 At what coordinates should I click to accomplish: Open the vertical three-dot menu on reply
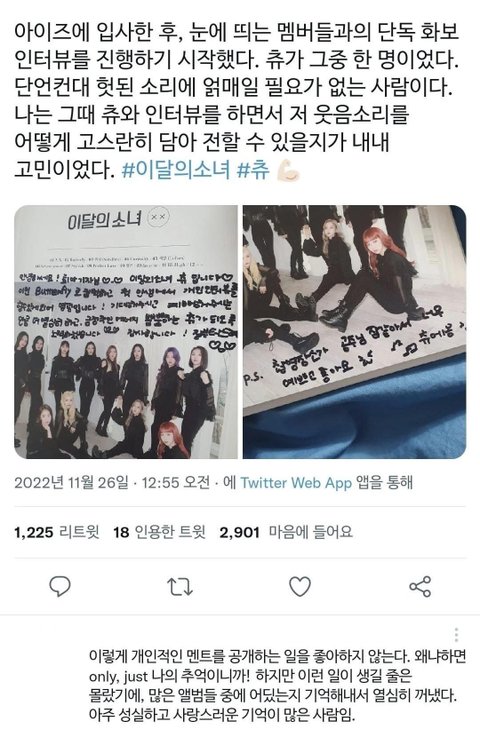pyautogui.click(x=456, y=635)
